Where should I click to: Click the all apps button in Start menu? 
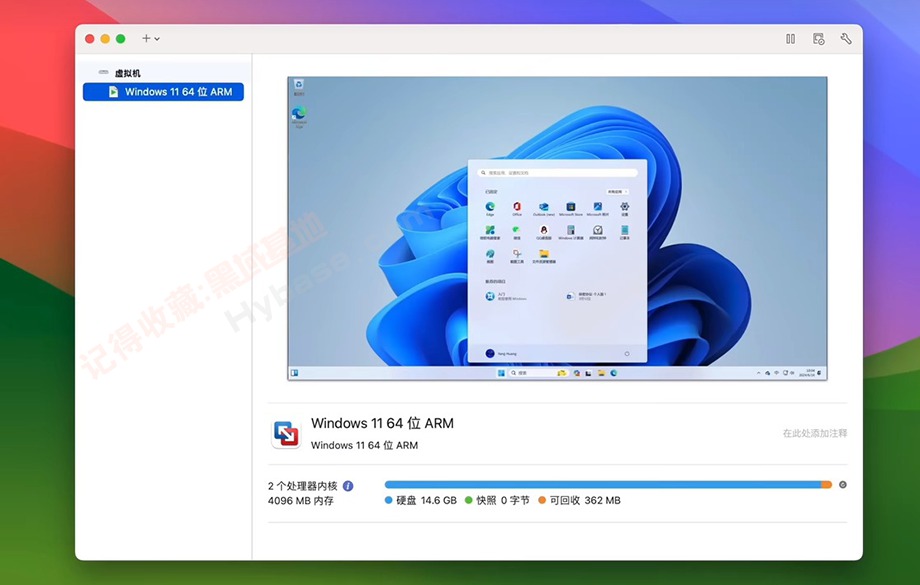(x=617, y=192)
